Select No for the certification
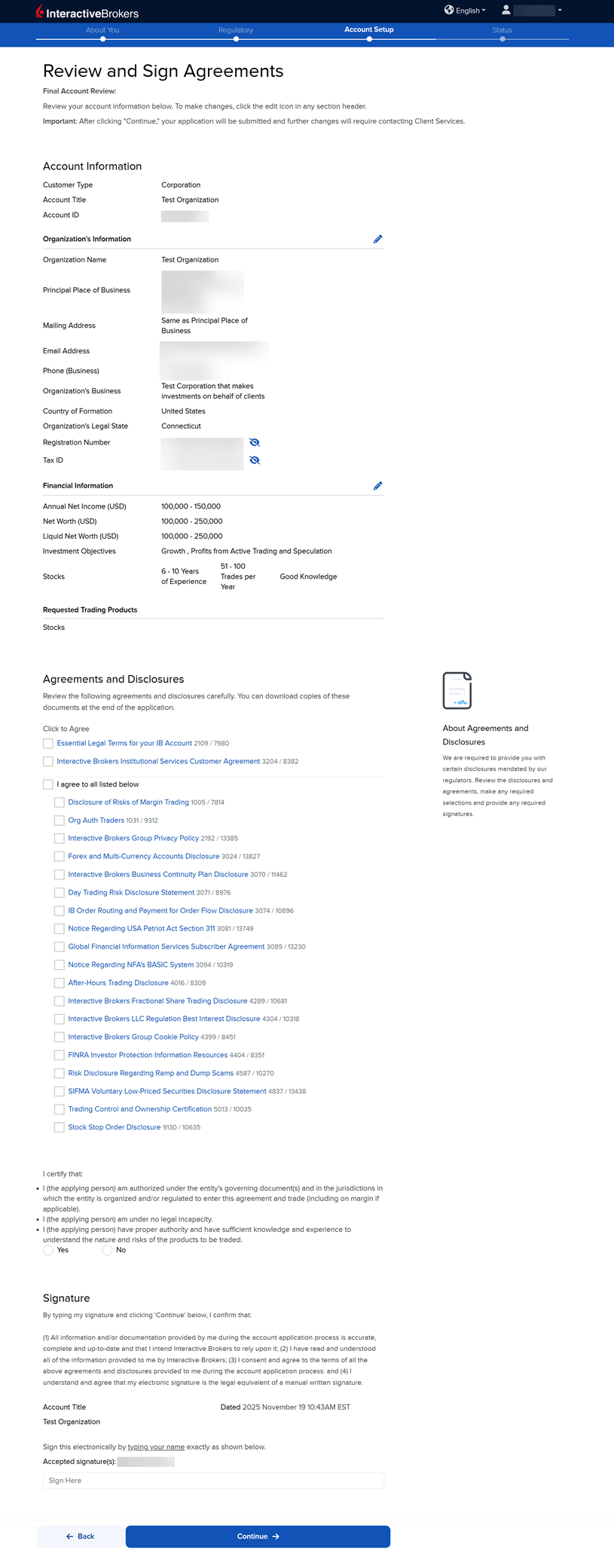The height and width of the screenshot is (1568, 614). coord(108,1250)
